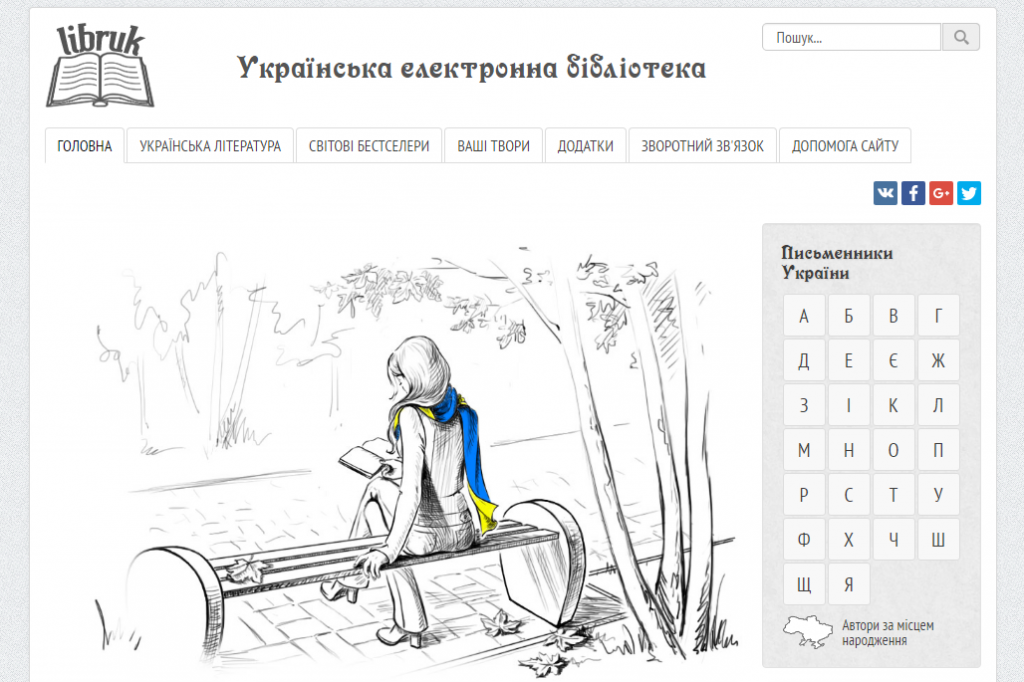Viewport: 1024px width, 682px height.
Task: Select the Зворотний зв'язок tab
Action: [x=702, y=146]
